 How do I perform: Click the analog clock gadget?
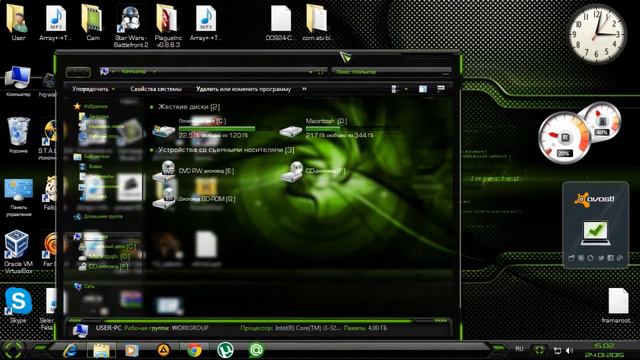coord(597,34)
